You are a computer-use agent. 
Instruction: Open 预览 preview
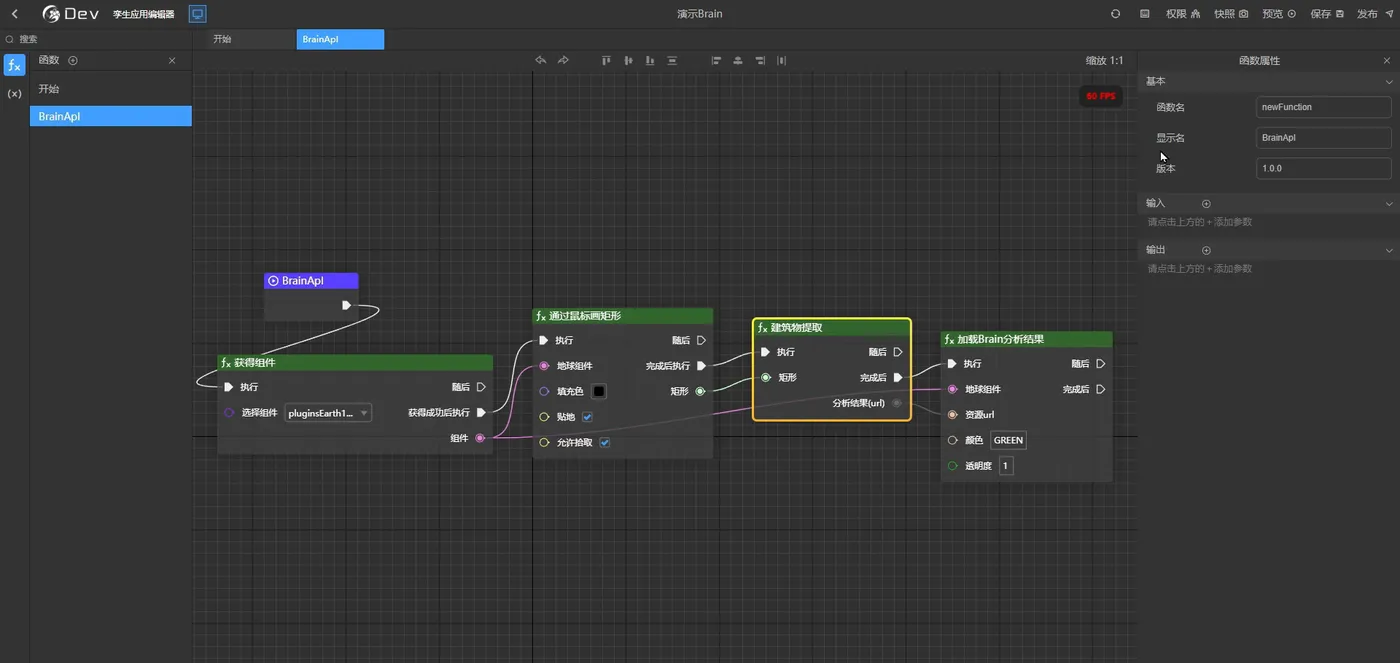pos(1279,14)
